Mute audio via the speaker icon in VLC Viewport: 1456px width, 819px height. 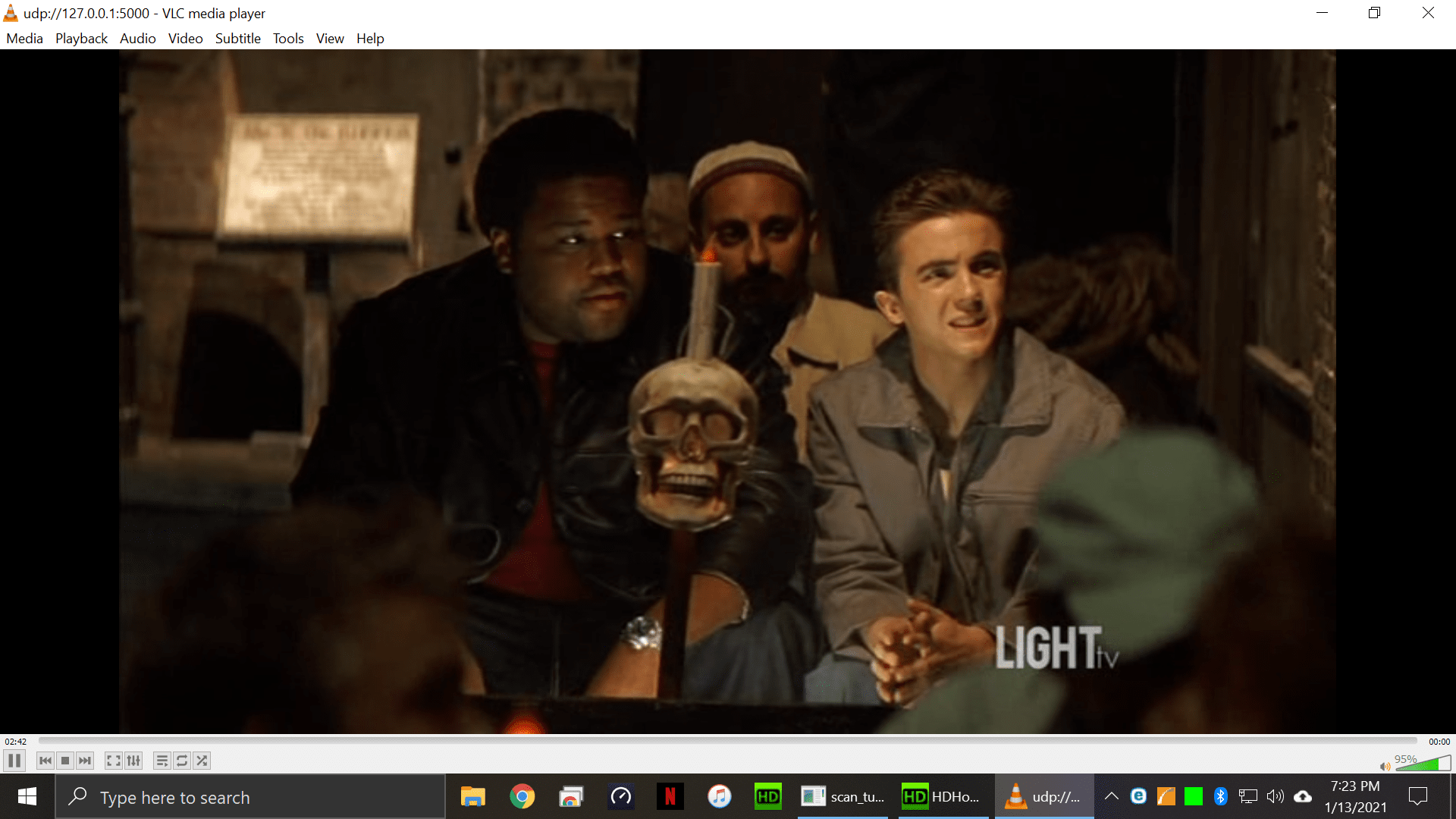click(x=1385, y=766)
